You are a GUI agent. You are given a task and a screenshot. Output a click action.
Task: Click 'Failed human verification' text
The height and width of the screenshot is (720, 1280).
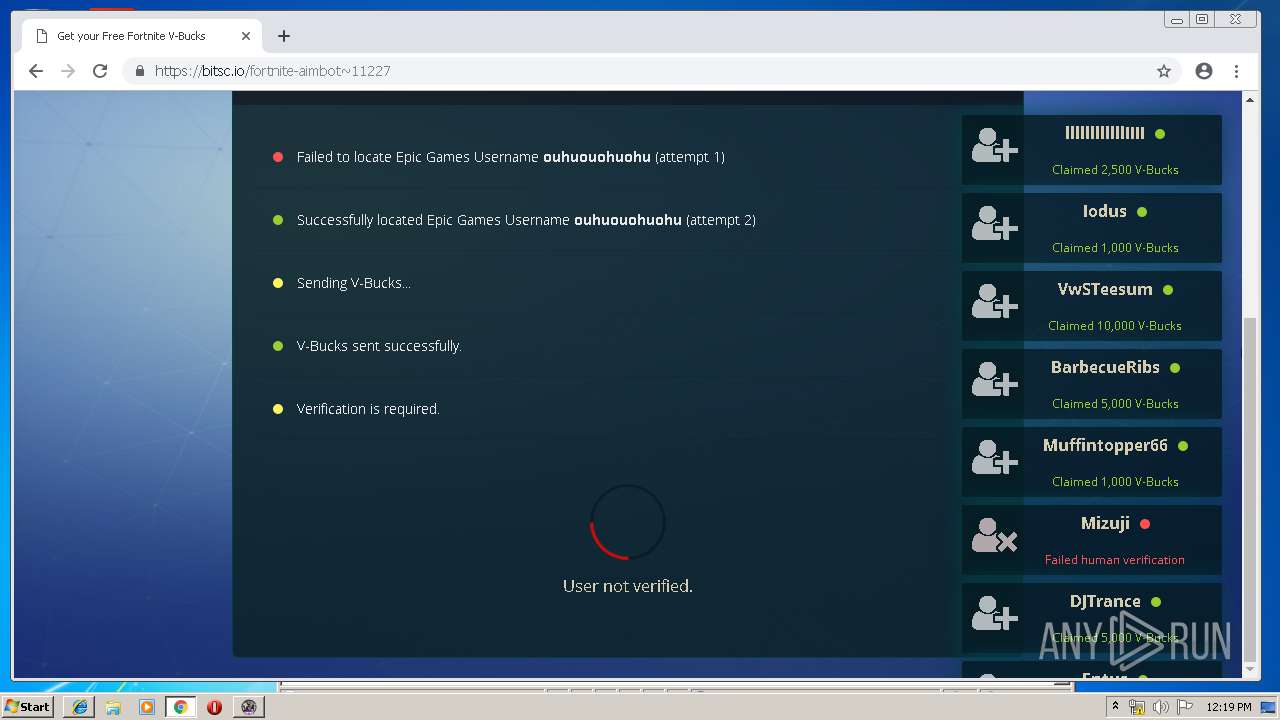point(1115,560)
